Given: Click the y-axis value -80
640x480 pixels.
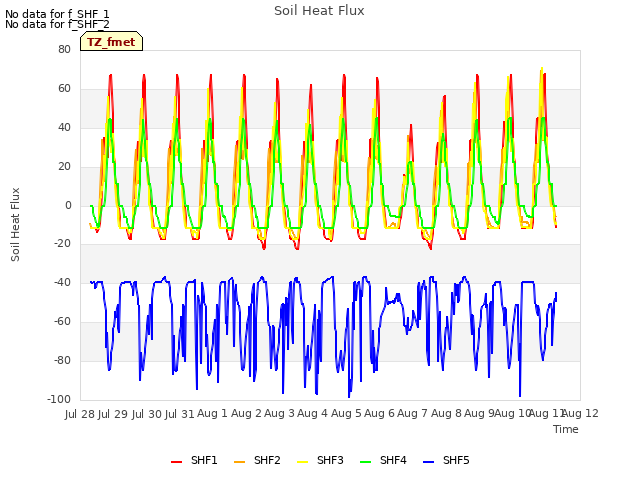Looking at the screenshot, I should click(62, 361).
